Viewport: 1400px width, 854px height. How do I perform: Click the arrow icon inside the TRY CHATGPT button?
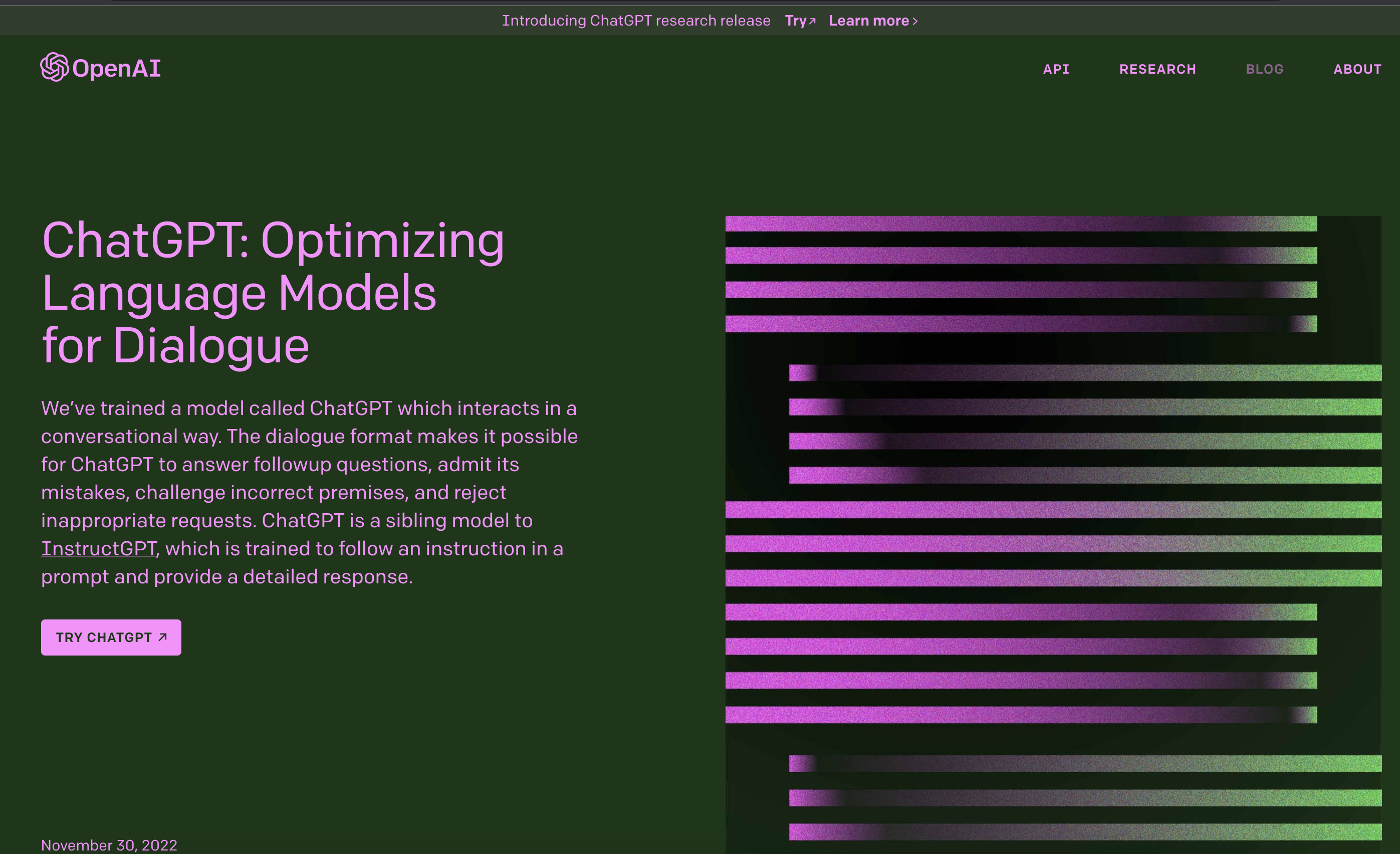coord(162,637)
